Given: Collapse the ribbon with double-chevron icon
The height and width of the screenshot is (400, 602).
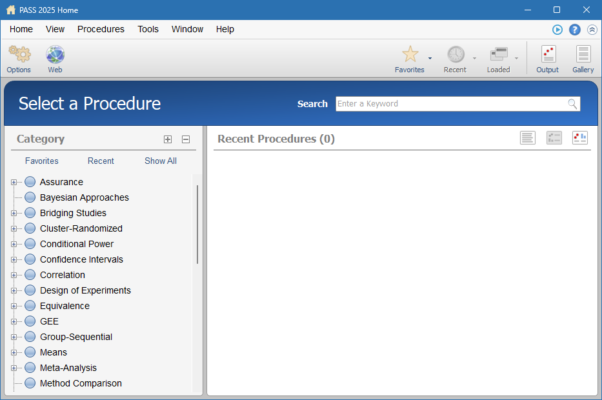Looking at the screenshot, I should [591, 30].
